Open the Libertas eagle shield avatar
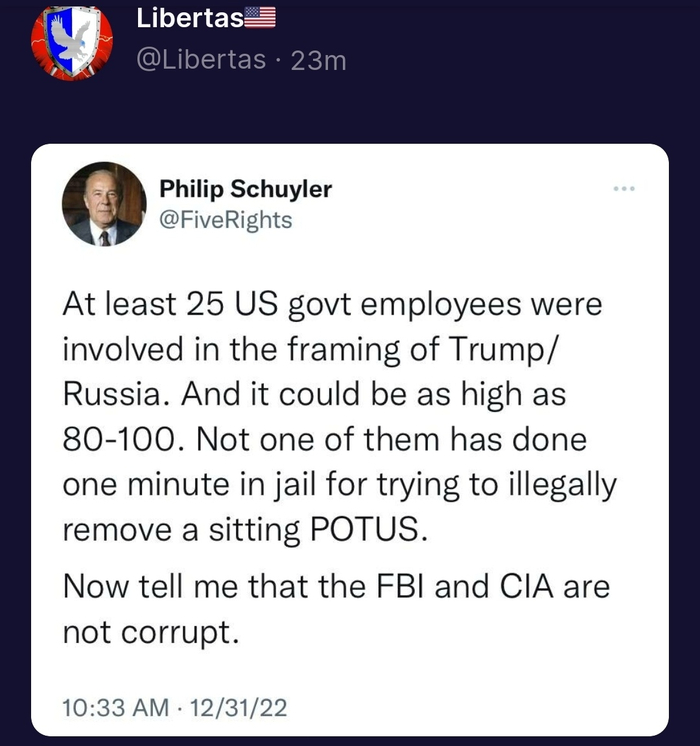 pyautogui.click(x=71, y=42)
